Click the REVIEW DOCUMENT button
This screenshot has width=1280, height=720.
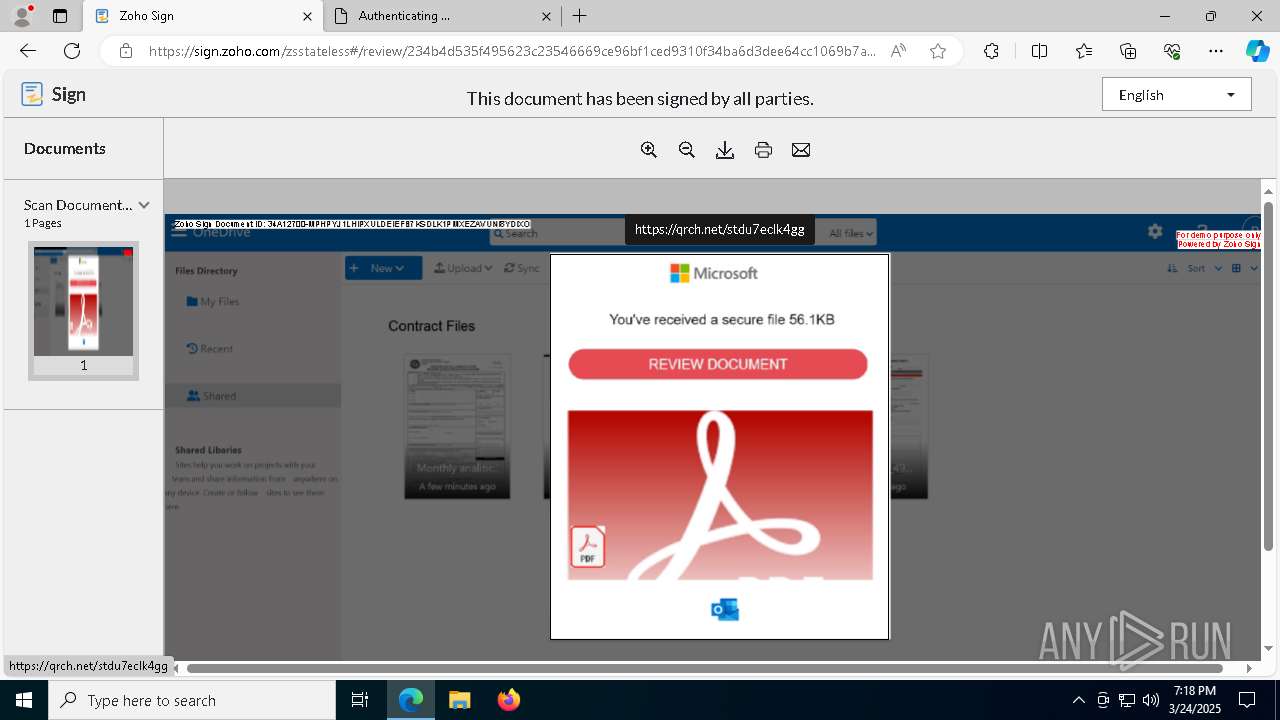click(718, 364)
